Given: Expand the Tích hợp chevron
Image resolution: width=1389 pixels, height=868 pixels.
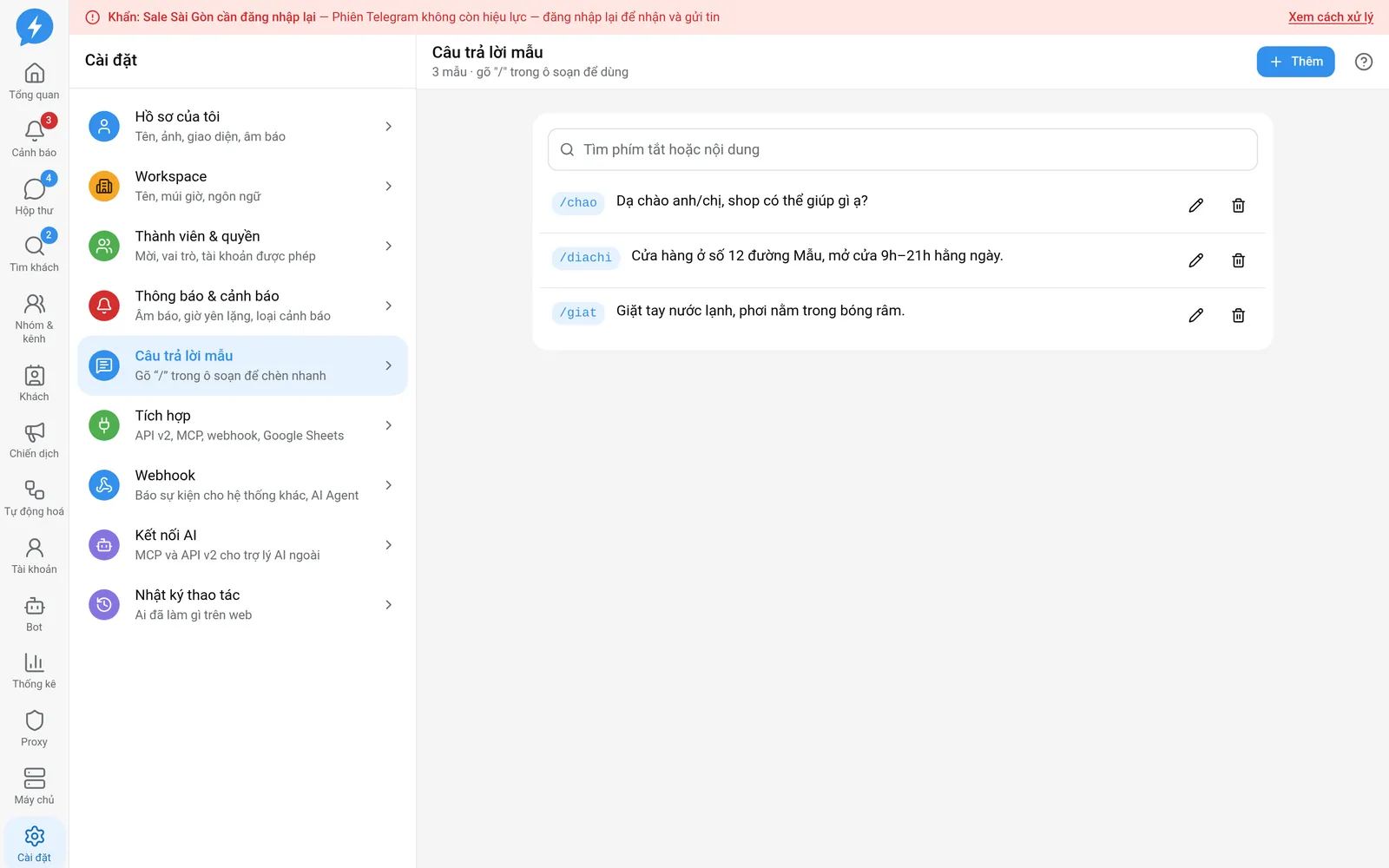Looking at the screenshot, I should (x=388, y=426).
